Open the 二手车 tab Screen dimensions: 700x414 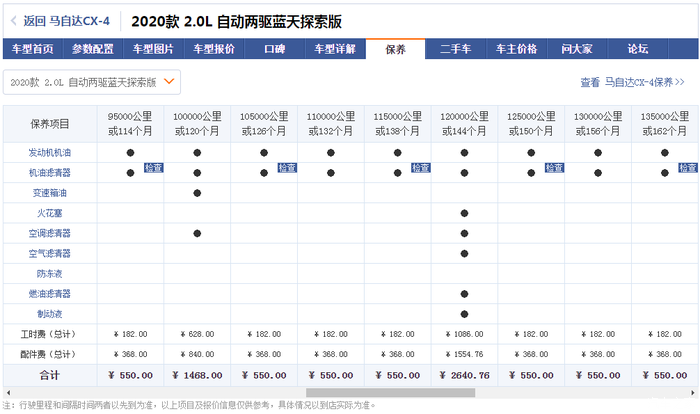(x=455, y=48)
